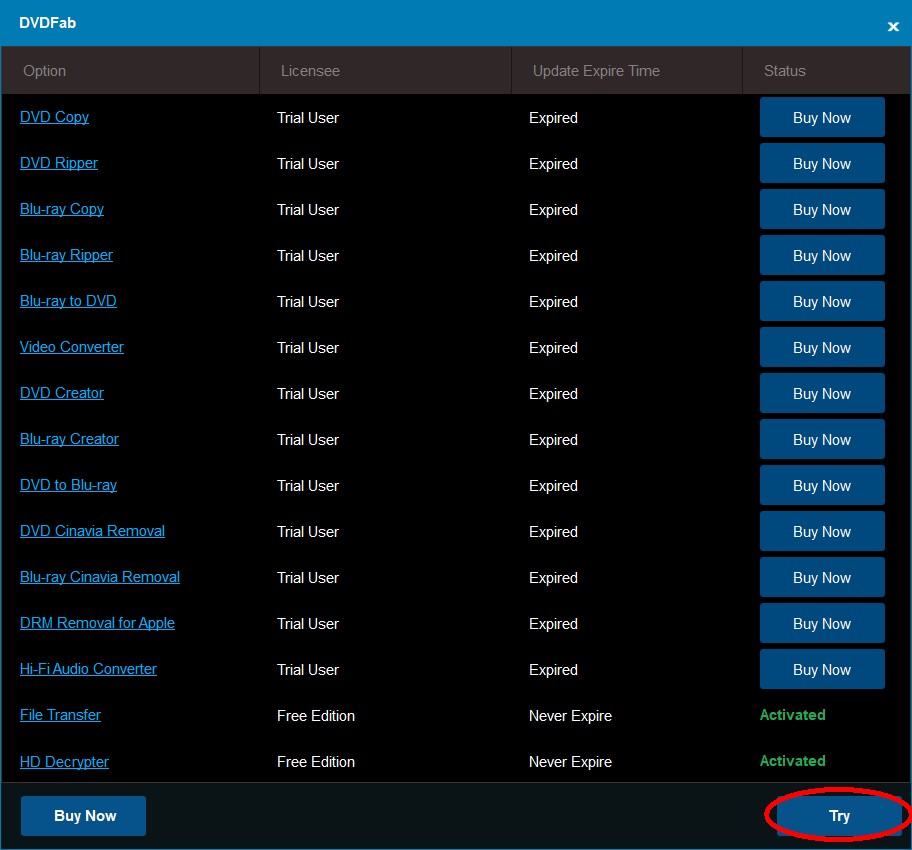
Task: Click Buy Now for Blu-ray Creator
Action: (822, 439)
